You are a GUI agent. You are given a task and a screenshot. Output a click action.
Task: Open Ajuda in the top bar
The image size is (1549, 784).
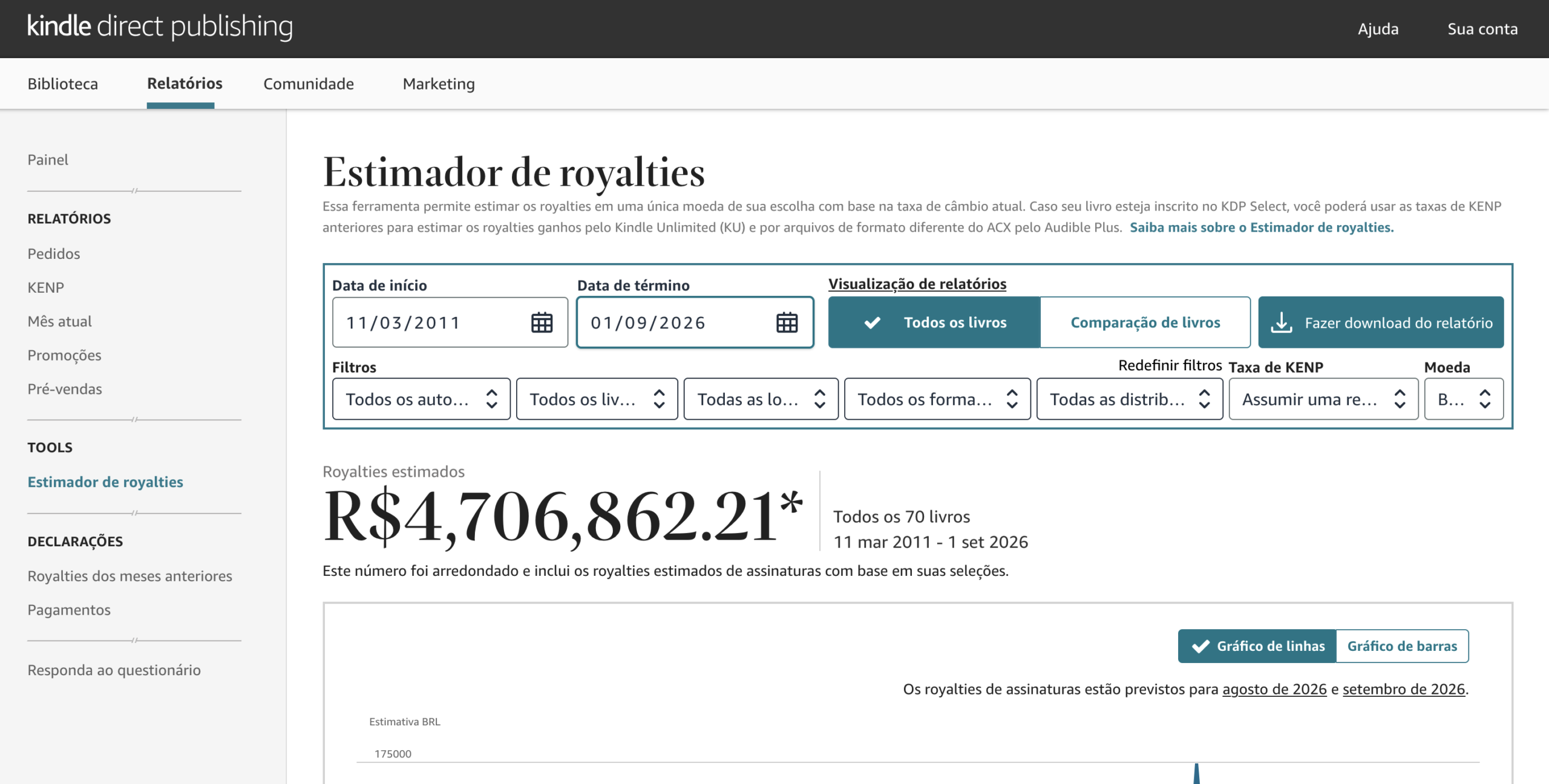pos(1378,29)
